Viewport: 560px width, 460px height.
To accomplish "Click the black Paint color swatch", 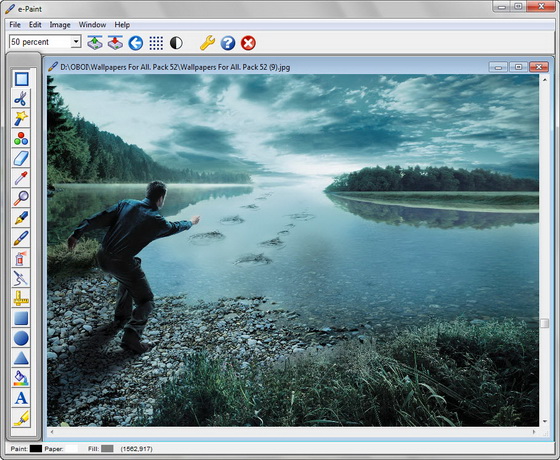I will [x=36, y=449].
